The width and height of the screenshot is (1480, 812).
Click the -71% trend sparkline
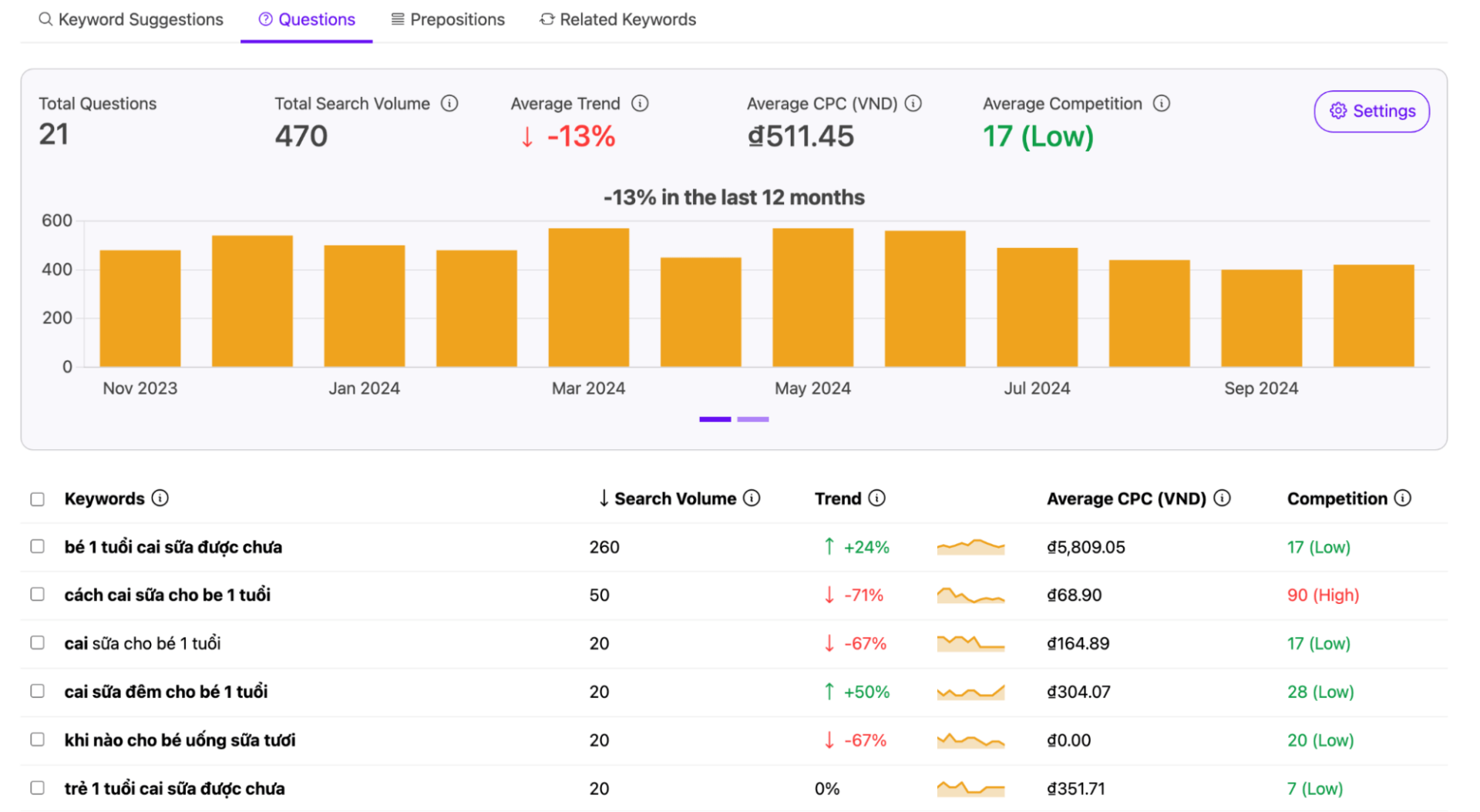point(970,595)
